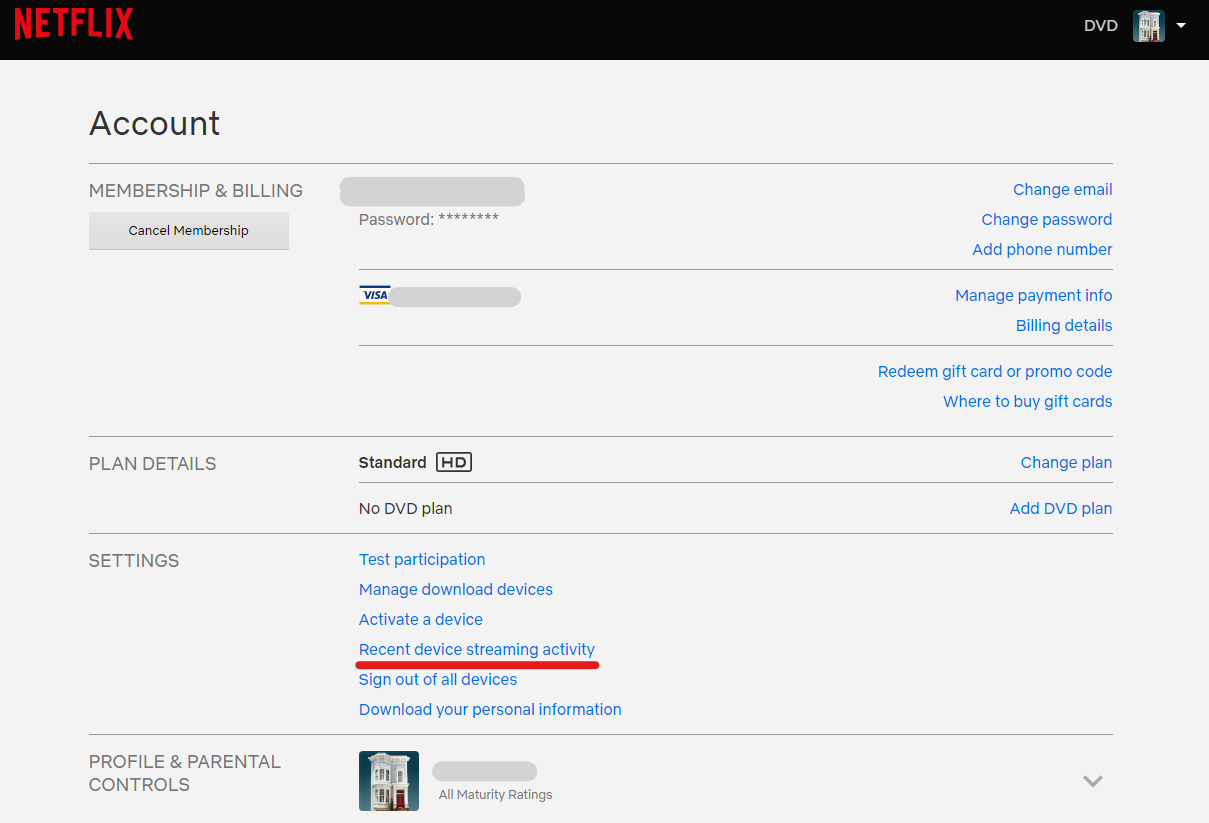
Task: Open Redeem gift card or promo code
Action: (x=994, y=371)
